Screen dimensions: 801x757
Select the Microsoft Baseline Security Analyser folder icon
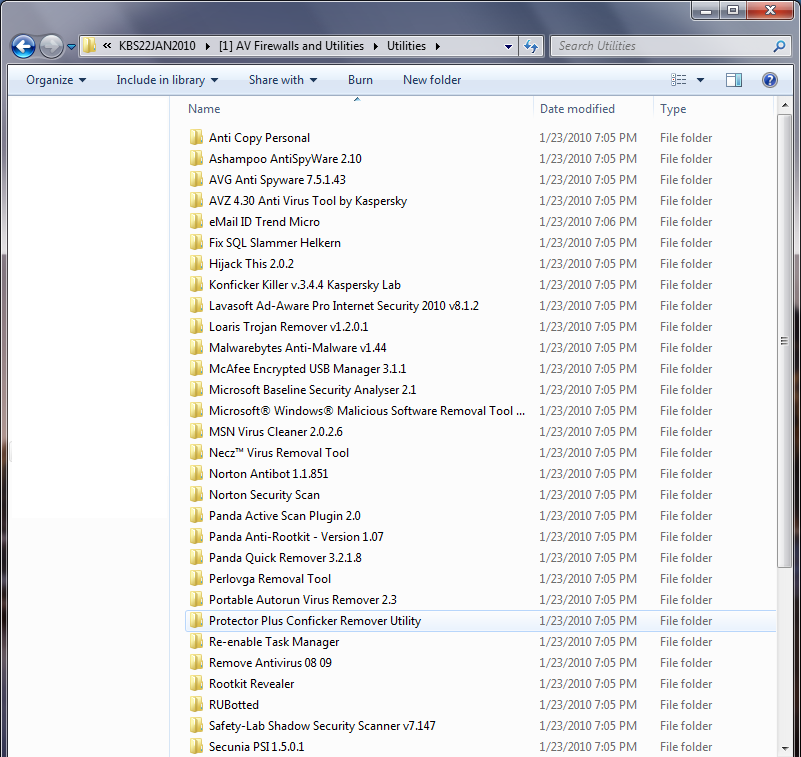pyautogui.click(x=196, y=389)
